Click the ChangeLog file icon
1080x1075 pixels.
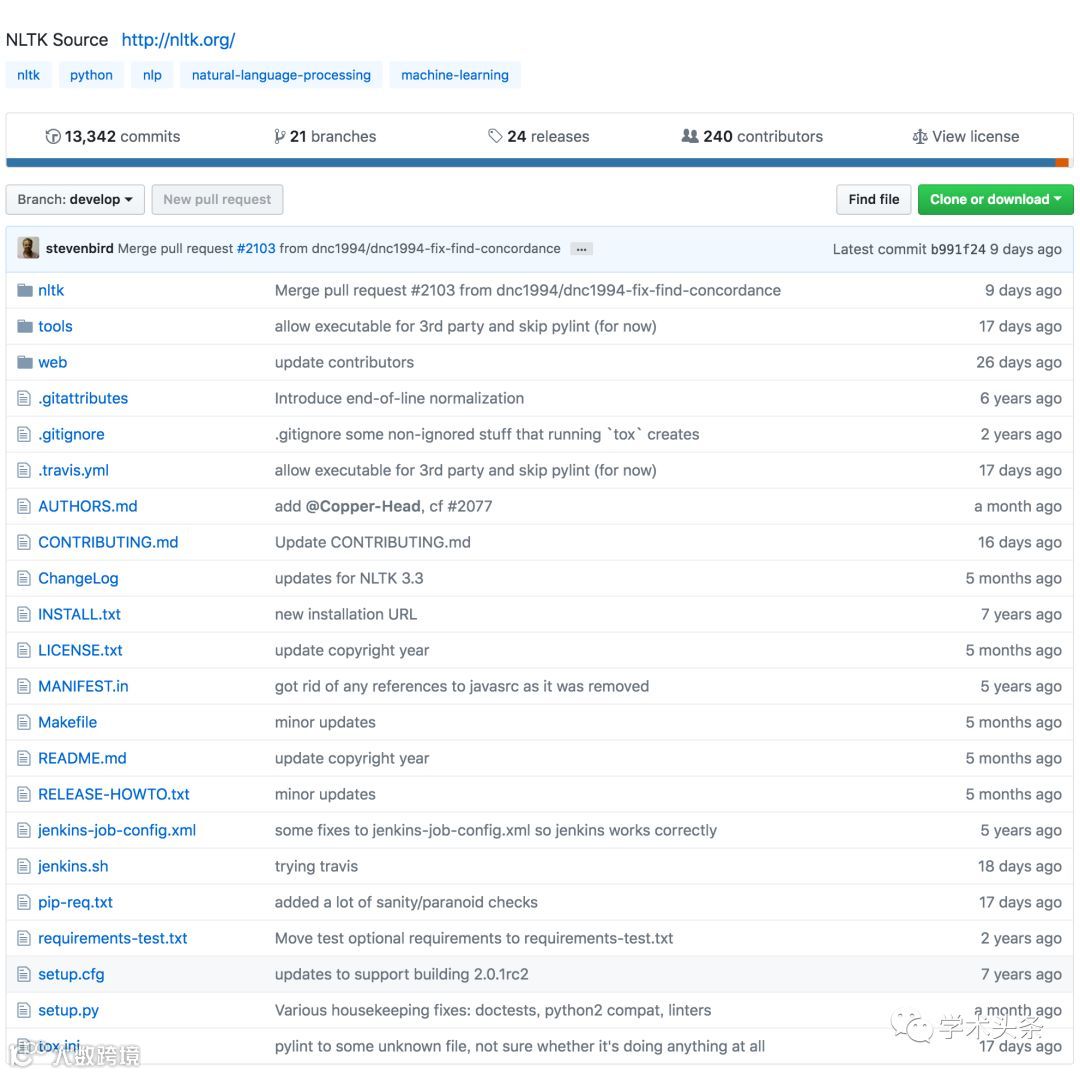point(24,578)
